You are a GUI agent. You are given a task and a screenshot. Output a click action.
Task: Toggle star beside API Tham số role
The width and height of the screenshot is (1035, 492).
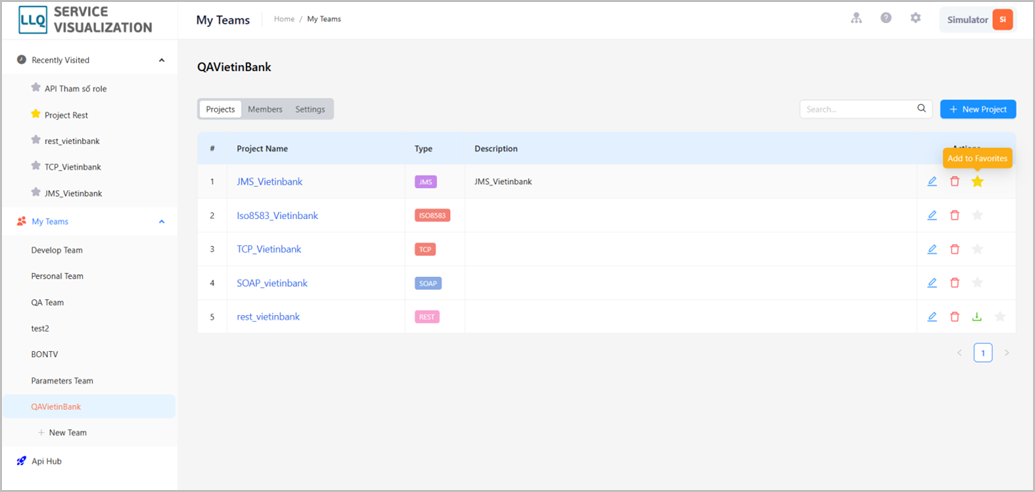pyautogui.click(x=36, y=88)
